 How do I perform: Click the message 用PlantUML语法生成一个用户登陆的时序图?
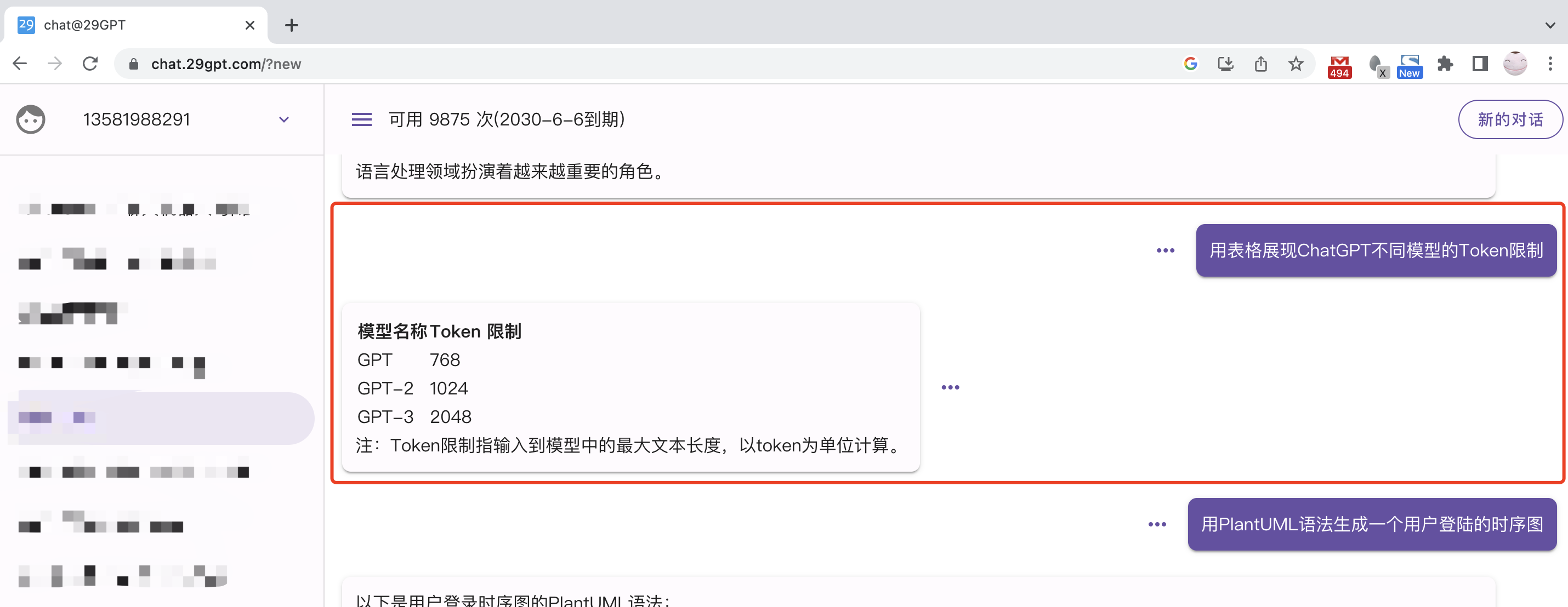[x=1372, y=524]
